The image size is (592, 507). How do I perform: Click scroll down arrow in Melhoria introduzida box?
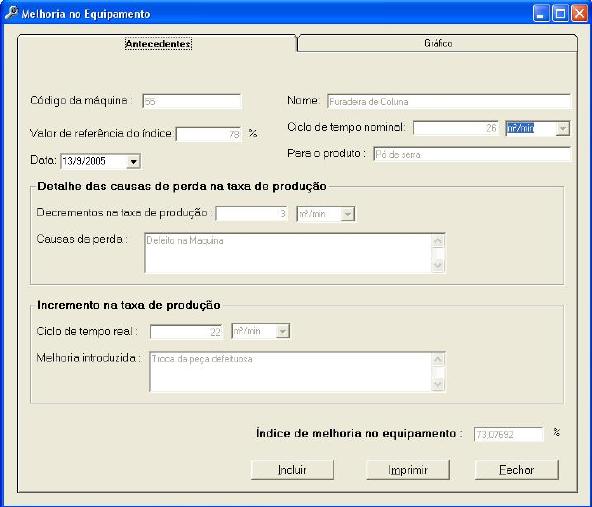point(438,384)
